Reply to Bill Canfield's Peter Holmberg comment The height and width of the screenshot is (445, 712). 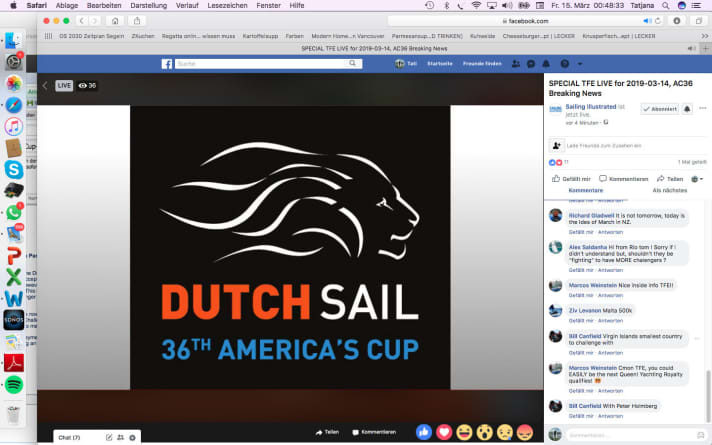point(610,416)
